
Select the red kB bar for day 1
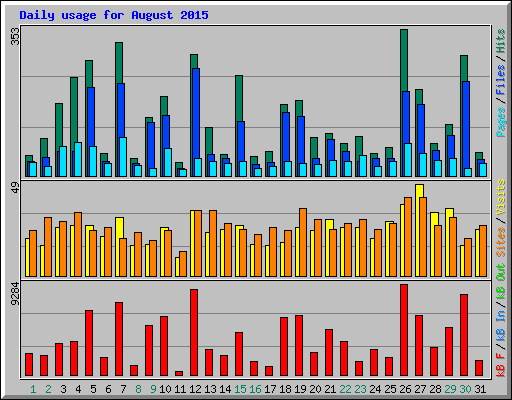click(x=29, y=365)
